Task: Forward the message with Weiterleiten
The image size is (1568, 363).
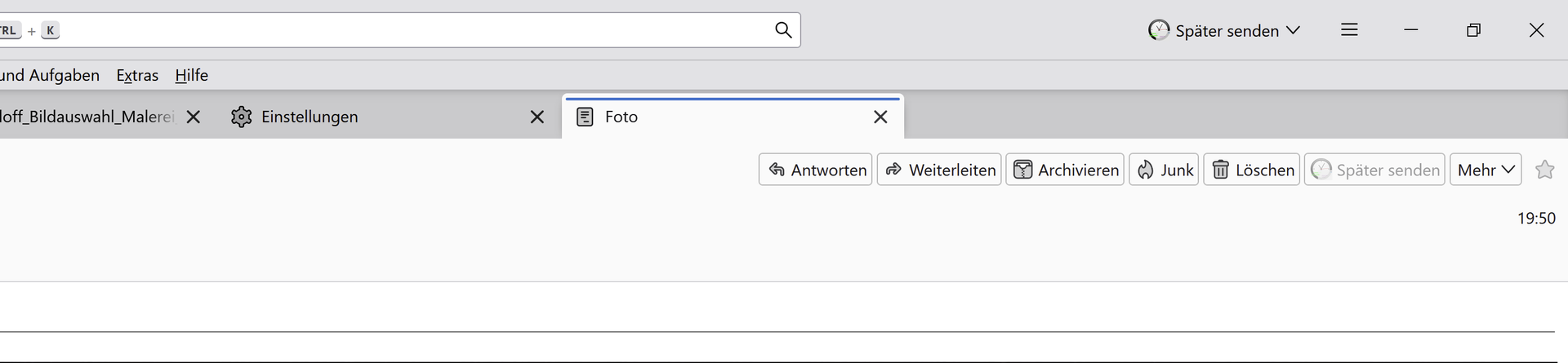Action: pyautogui.click(x=939, y=170)
